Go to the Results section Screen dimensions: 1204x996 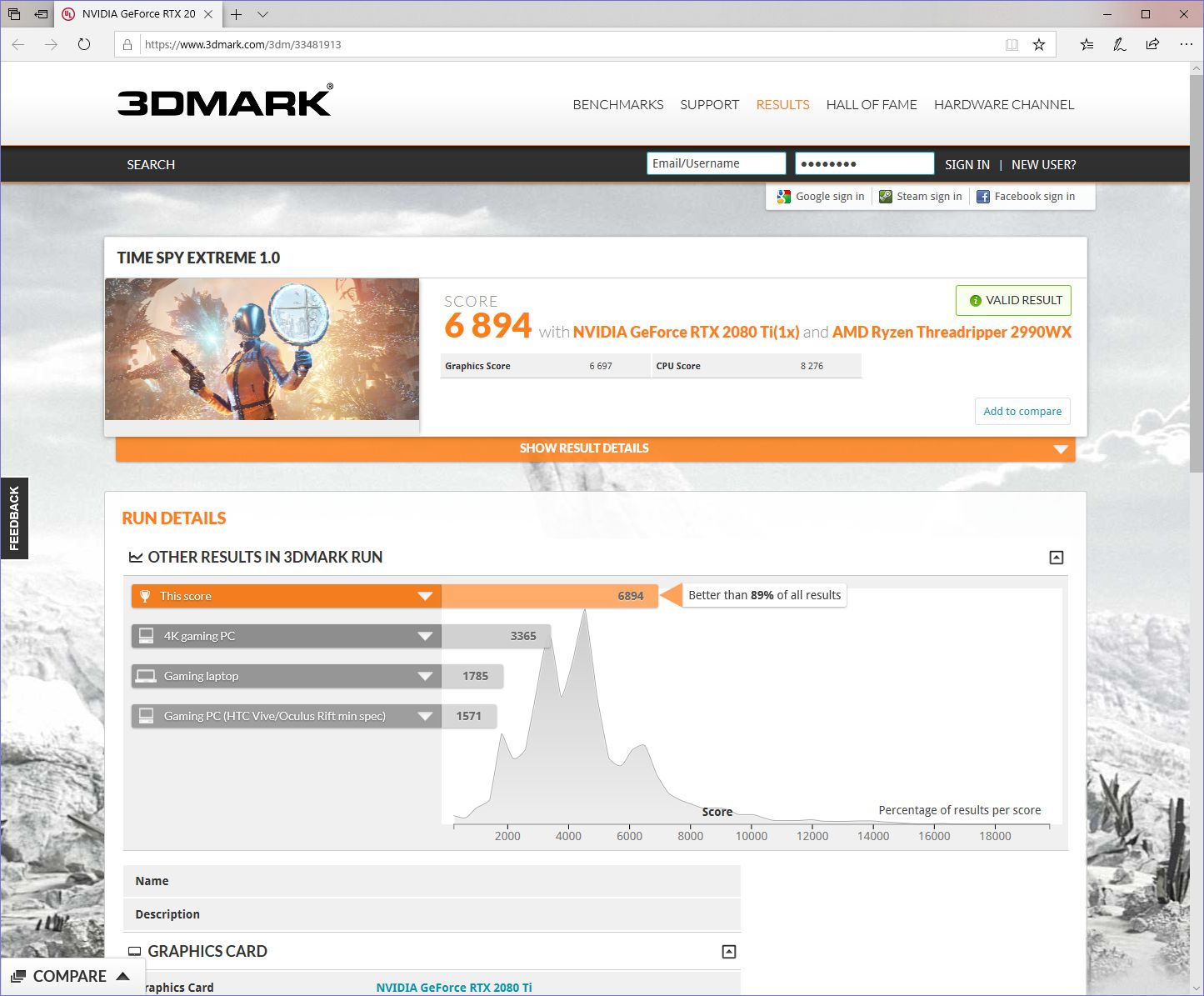click(x=783, y=104)
